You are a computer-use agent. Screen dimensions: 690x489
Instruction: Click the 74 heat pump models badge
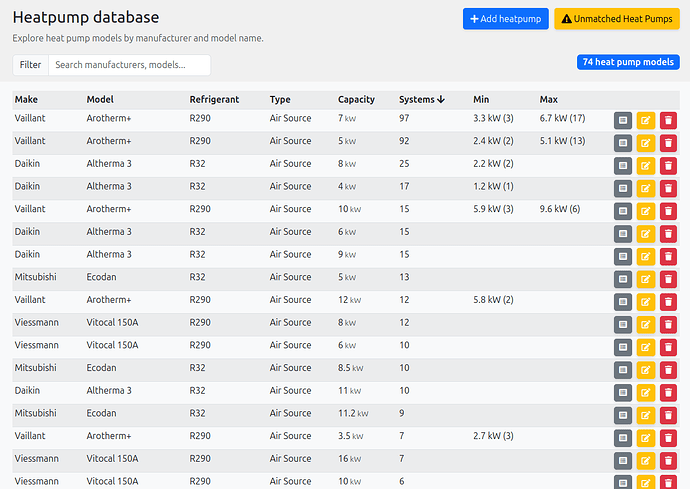628,62
